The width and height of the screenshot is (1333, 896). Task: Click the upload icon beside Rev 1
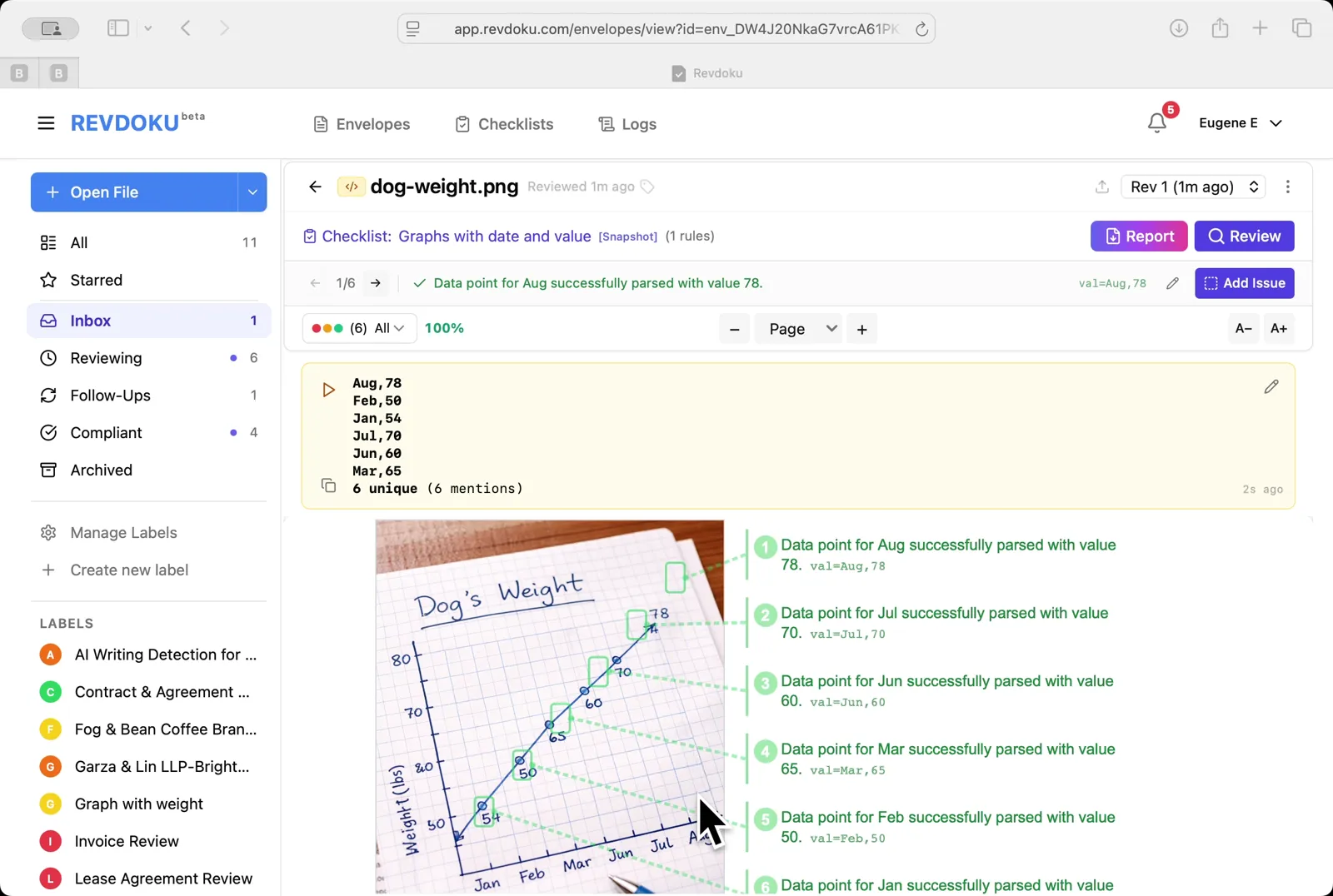point(1101,187)
